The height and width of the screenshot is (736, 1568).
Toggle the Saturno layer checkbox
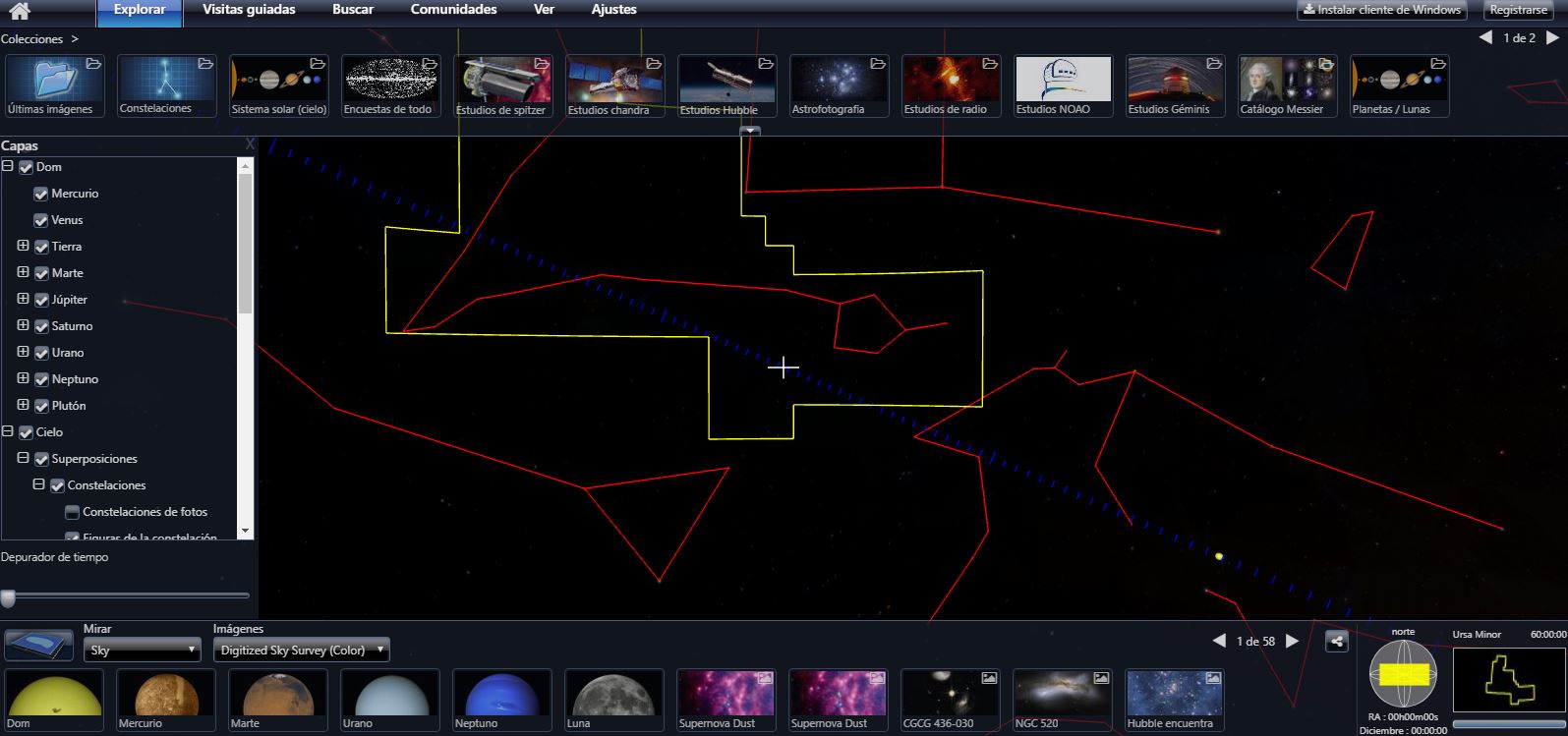click(41, 326)
